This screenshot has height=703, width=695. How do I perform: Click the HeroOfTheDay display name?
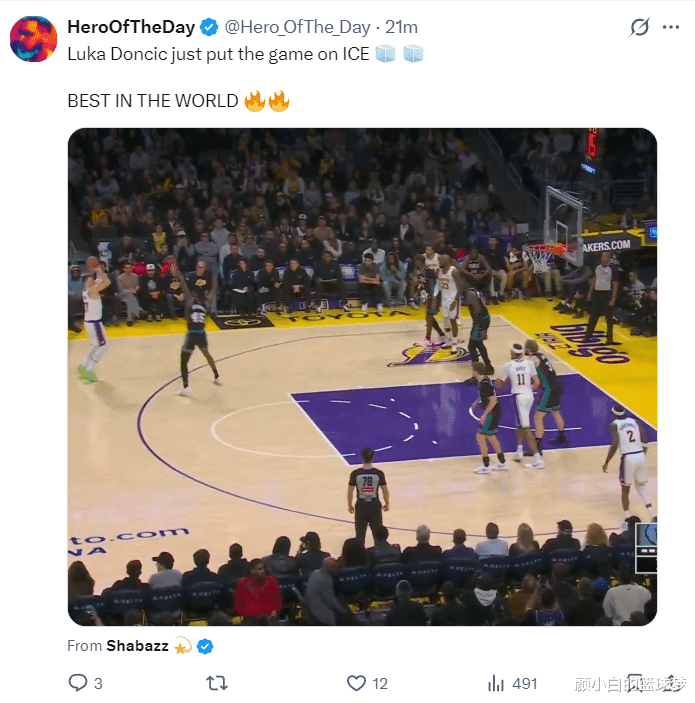(132, 27)
